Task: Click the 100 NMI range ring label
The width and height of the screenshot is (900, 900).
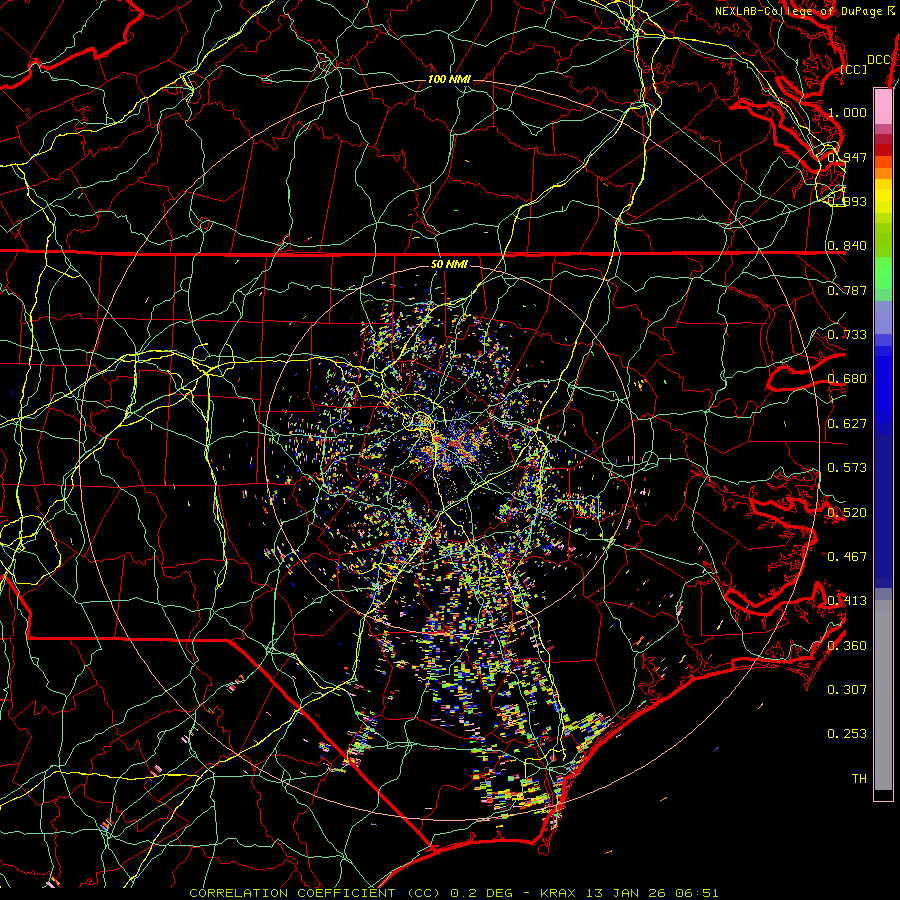Action: 449,79
